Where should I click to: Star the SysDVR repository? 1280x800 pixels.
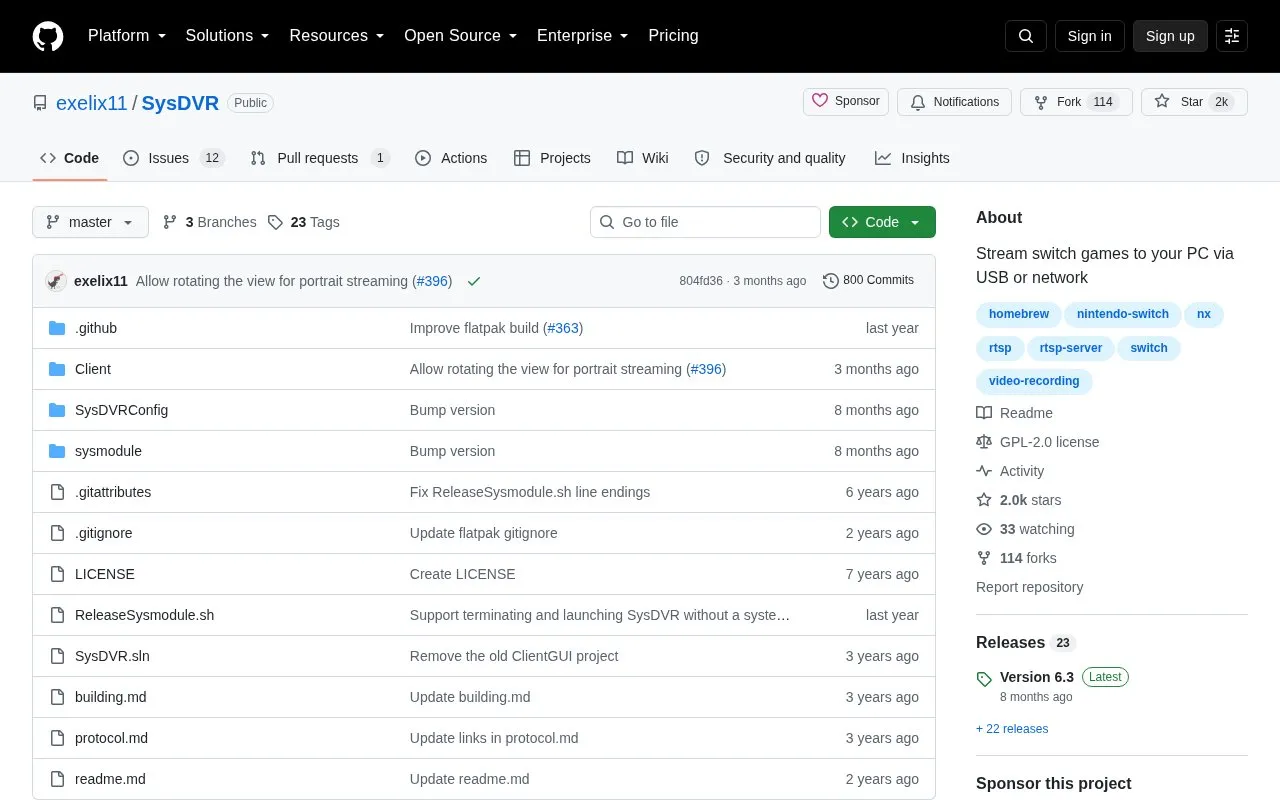pyautogui.click(x=1194, y=102)
